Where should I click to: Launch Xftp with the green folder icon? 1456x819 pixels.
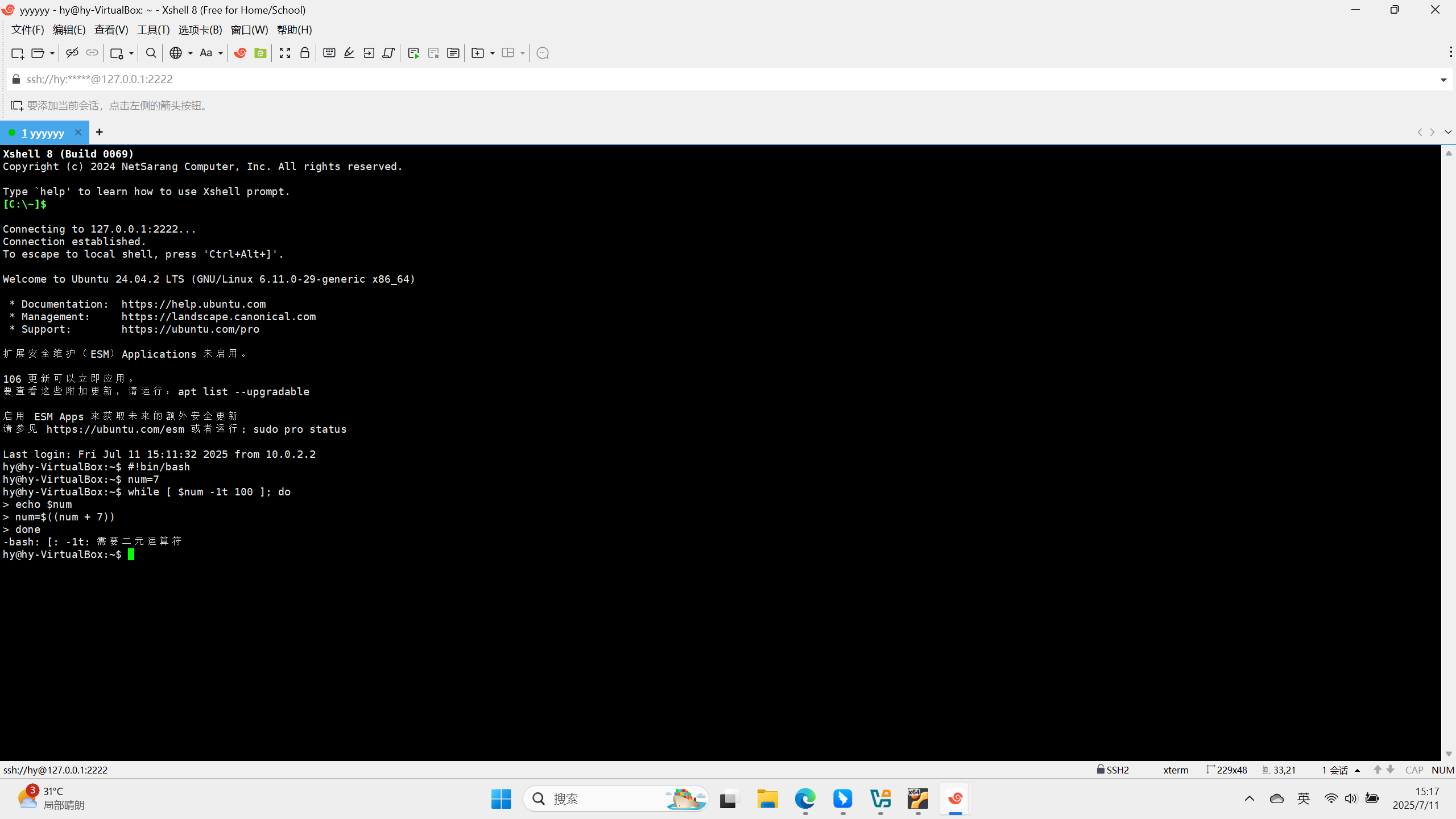click(260, 53)
